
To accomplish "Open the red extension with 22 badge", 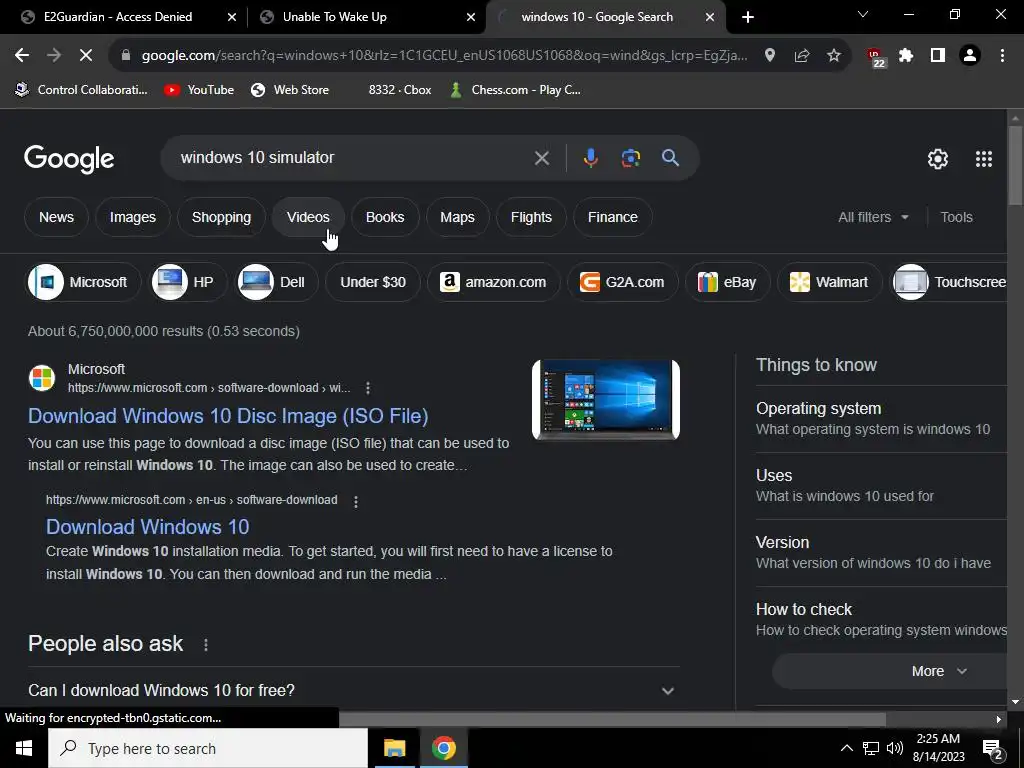I will (876, 57).
